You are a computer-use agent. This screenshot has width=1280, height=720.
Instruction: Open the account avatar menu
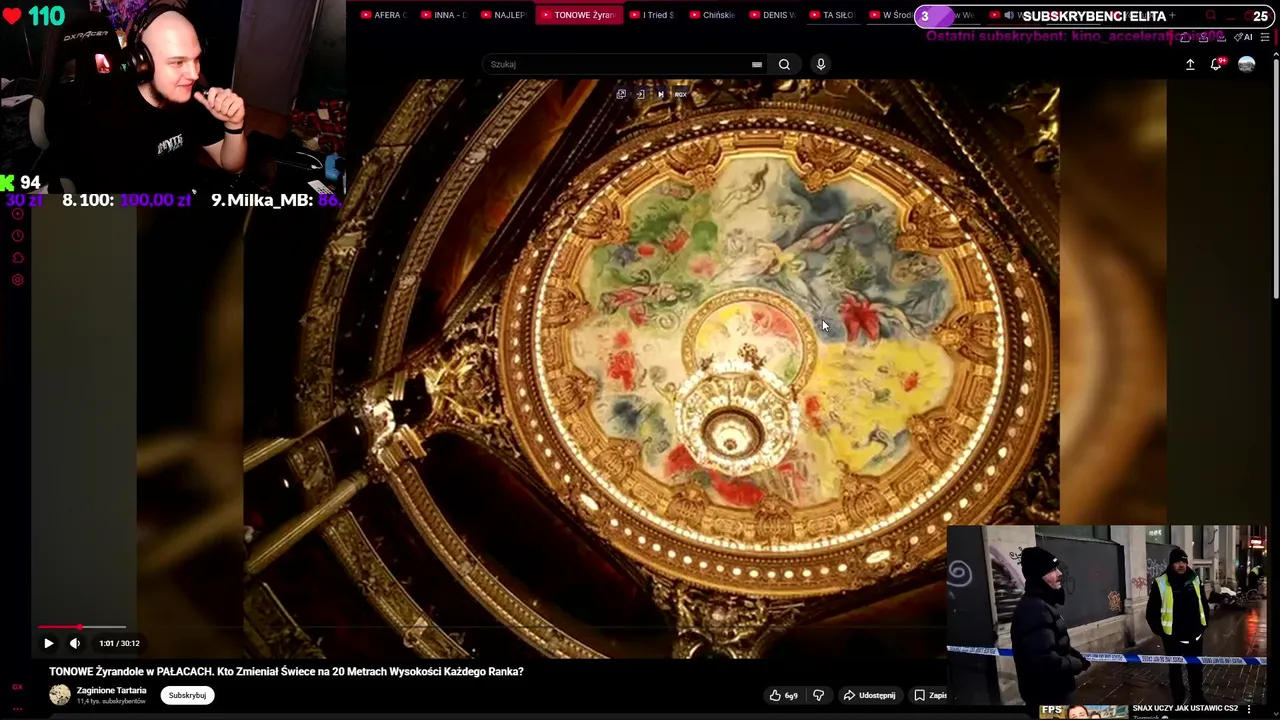[x=1246, y=64]
